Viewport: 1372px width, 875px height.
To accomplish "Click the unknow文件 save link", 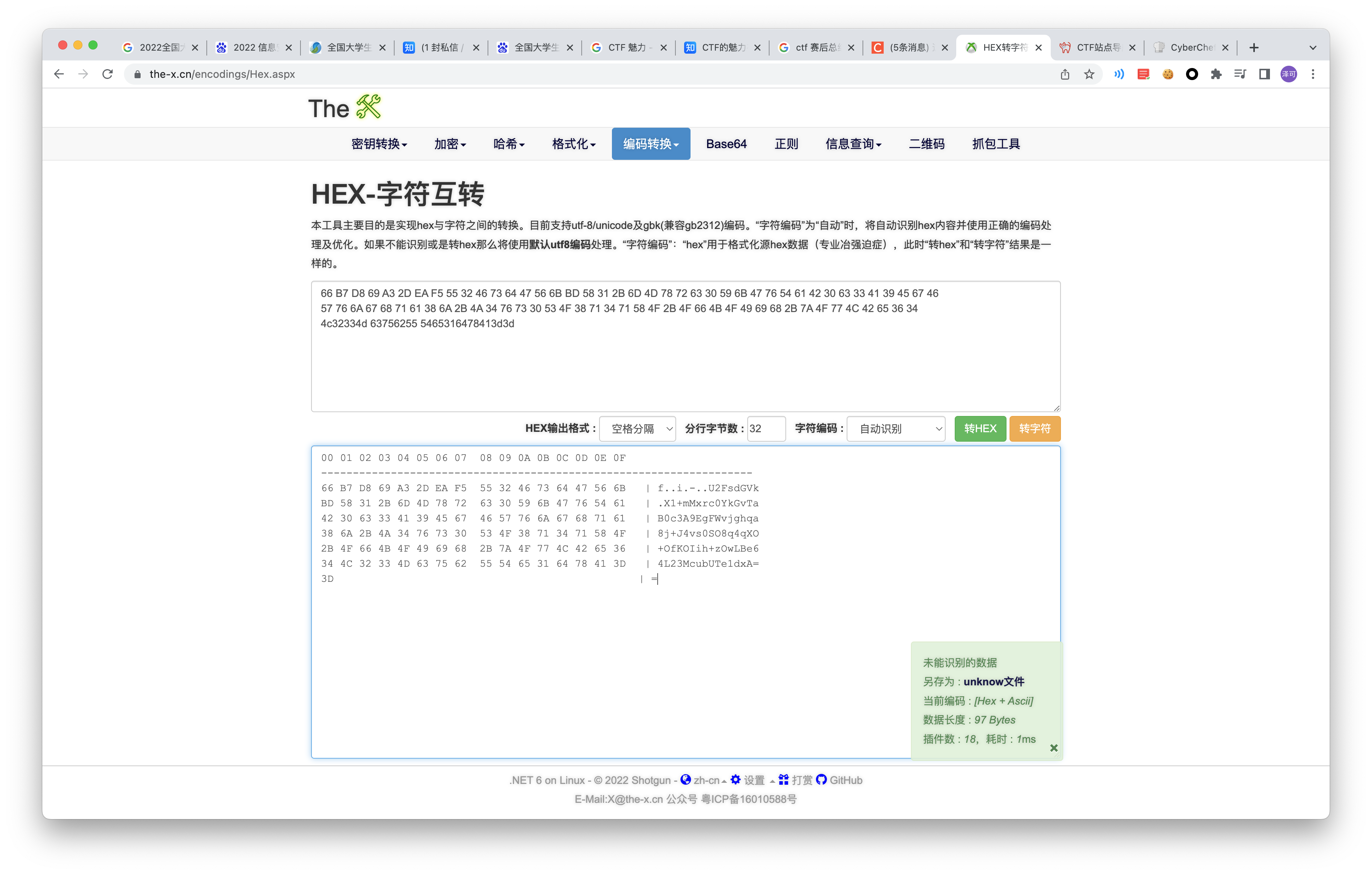I will [994, 681].
